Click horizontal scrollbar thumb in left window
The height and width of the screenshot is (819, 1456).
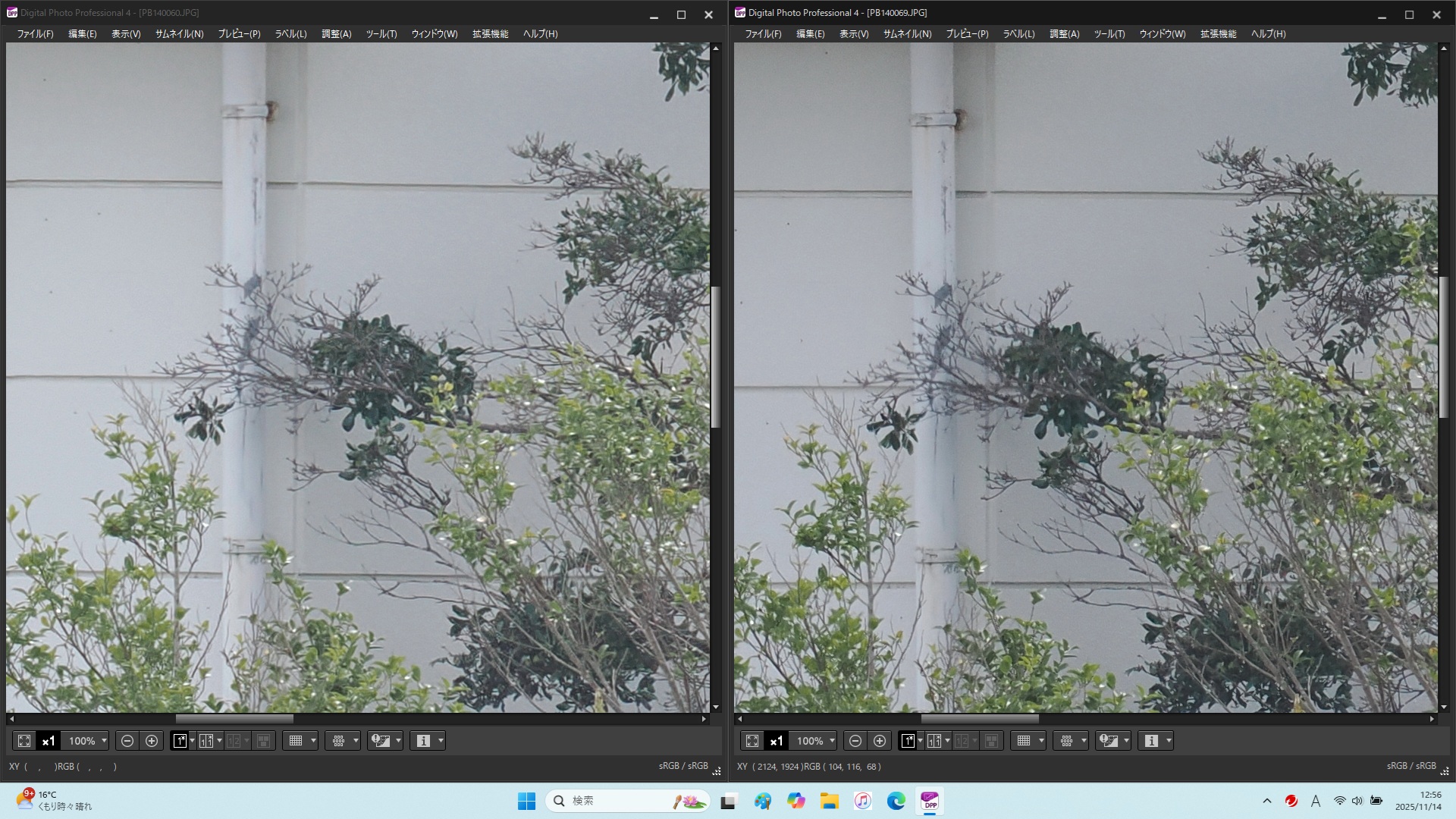234,718
